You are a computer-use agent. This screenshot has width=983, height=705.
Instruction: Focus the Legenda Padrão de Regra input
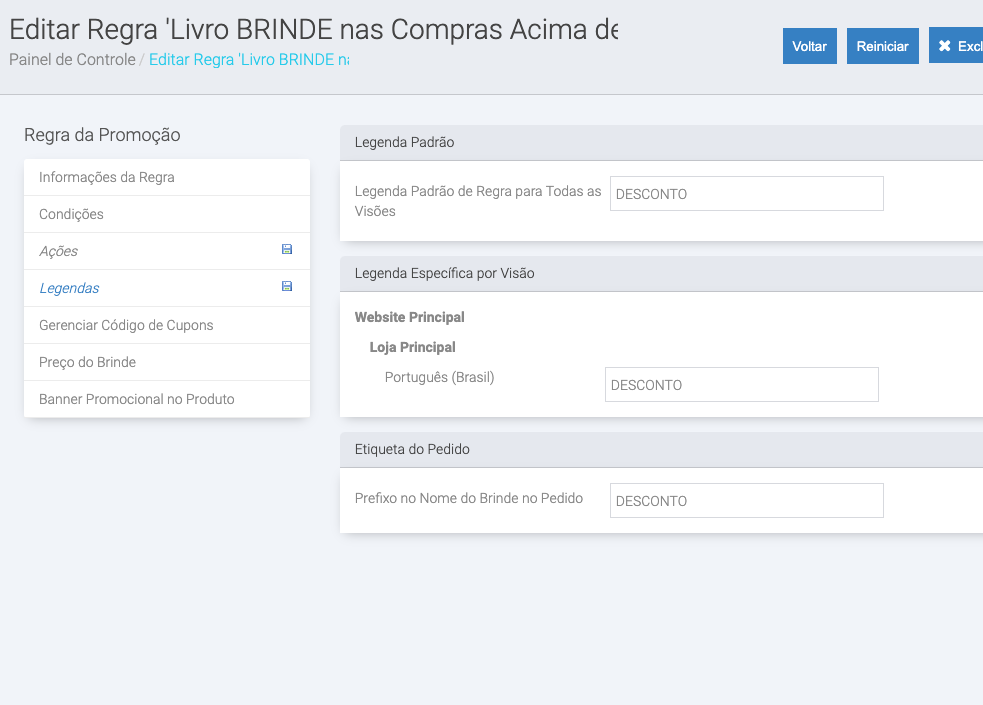coord(746,194)
